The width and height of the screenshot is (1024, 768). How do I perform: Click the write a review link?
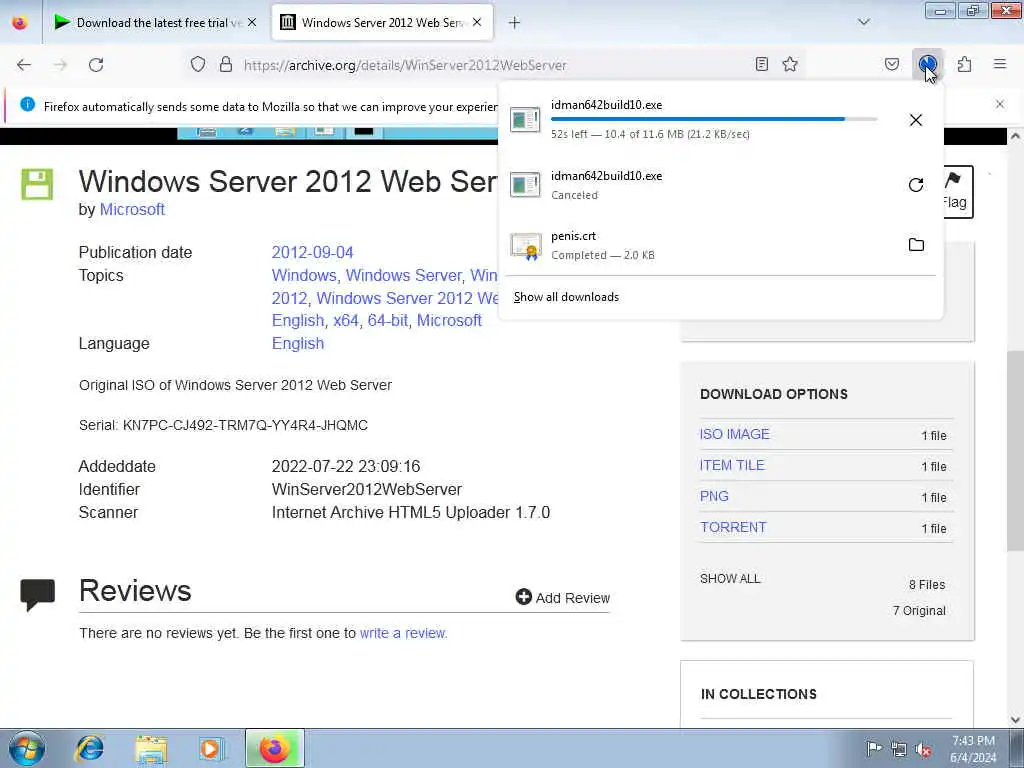click(403, 633)
